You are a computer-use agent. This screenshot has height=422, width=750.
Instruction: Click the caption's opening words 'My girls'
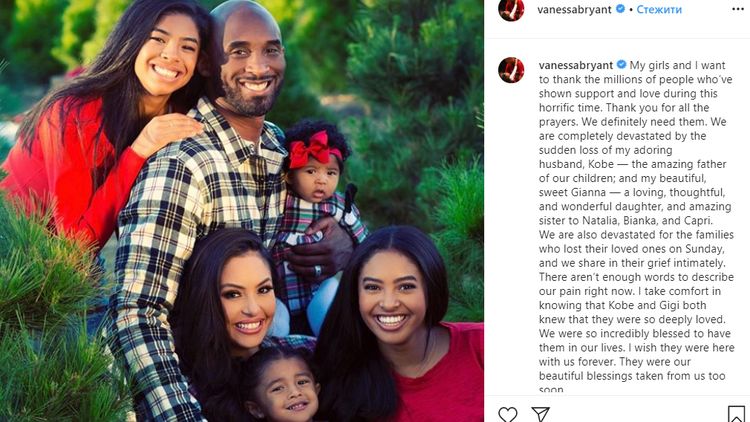[647, 65]
